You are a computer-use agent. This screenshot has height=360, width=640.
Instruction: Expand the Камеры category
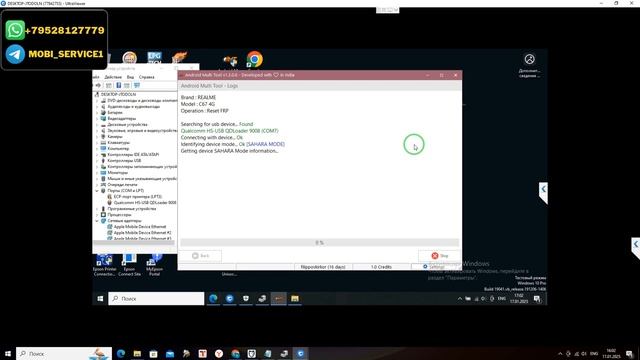click(x=97, y=136)
